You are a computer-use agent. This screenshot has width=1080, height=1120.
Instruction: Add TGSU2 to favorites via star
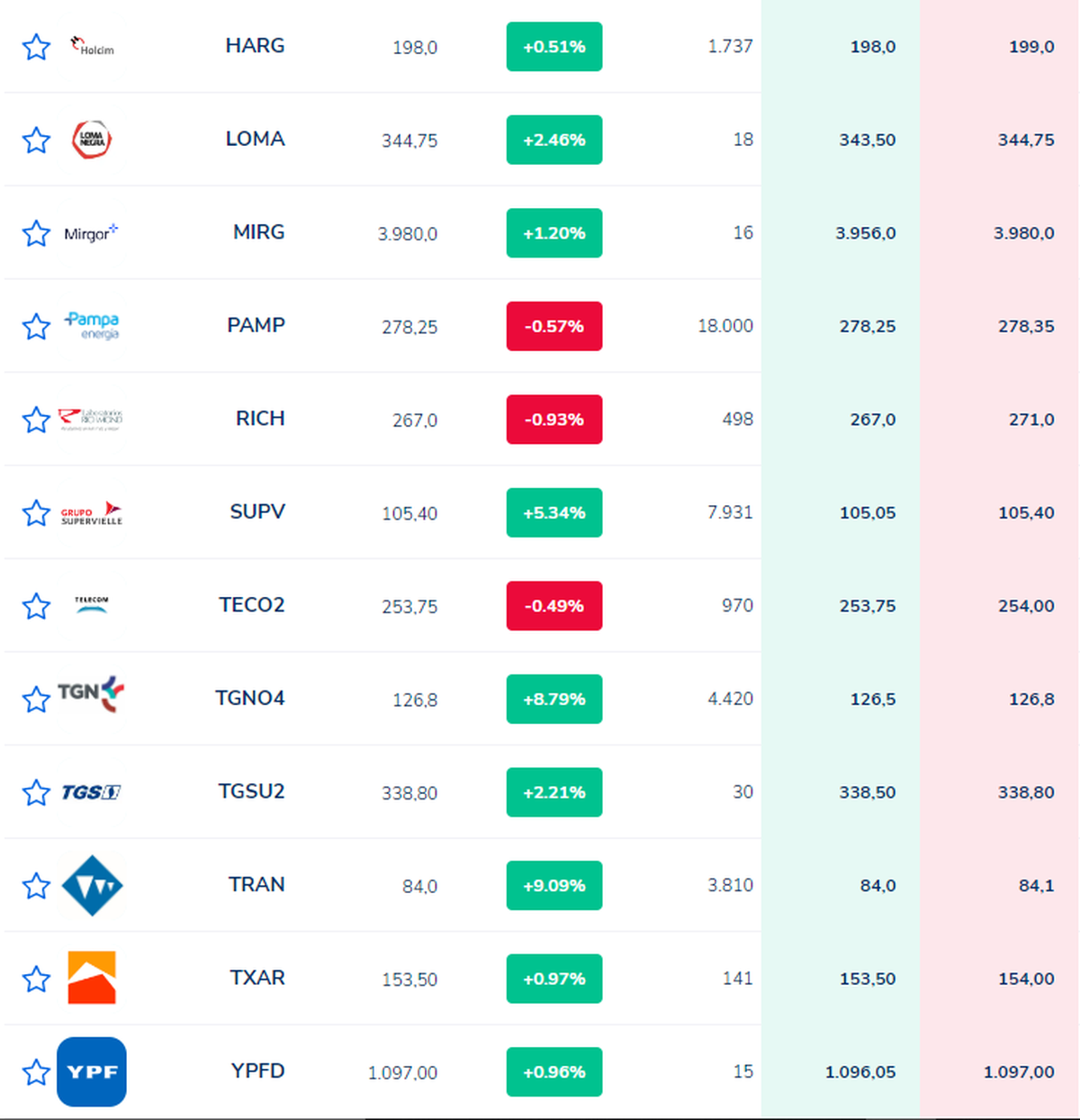point(36,792)
